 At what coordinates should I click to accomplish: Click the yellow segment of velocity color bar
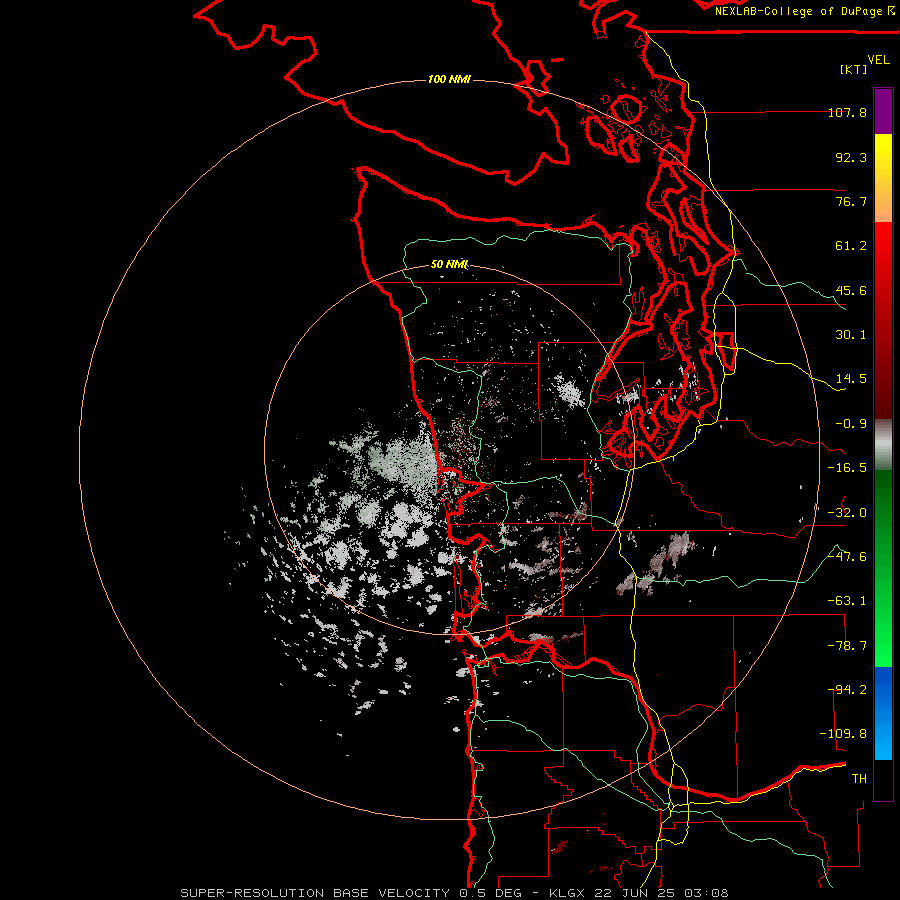(x=883, y=178)
